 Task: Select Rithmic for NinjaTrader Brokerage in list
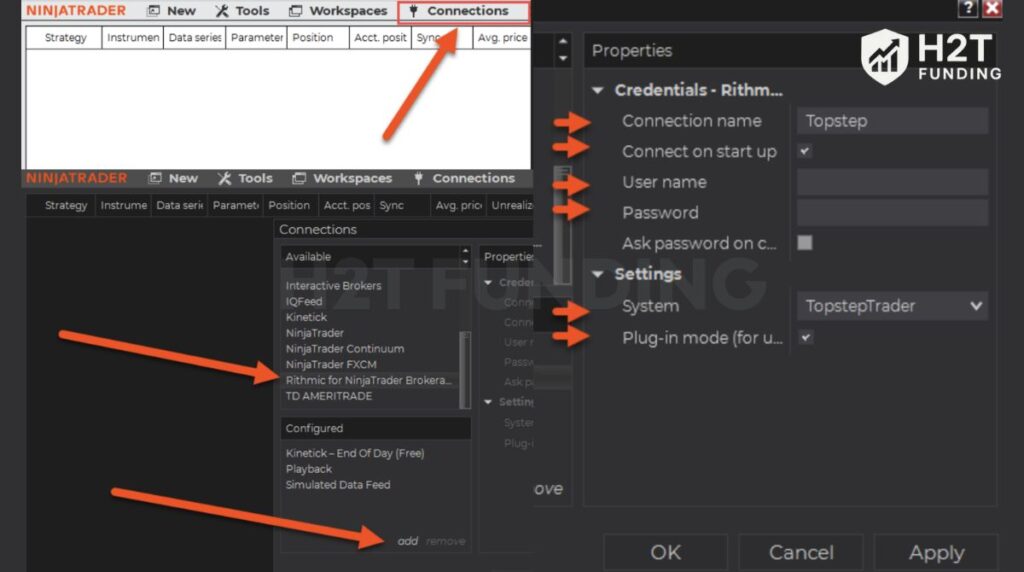coord(368,380)
